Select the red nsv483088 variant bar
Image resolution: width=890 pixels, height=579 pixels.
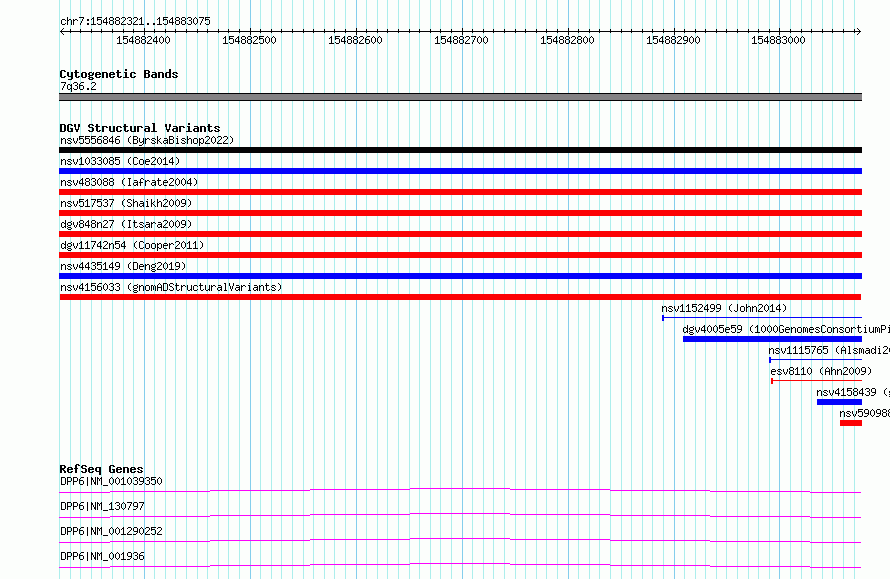[460, 192]
